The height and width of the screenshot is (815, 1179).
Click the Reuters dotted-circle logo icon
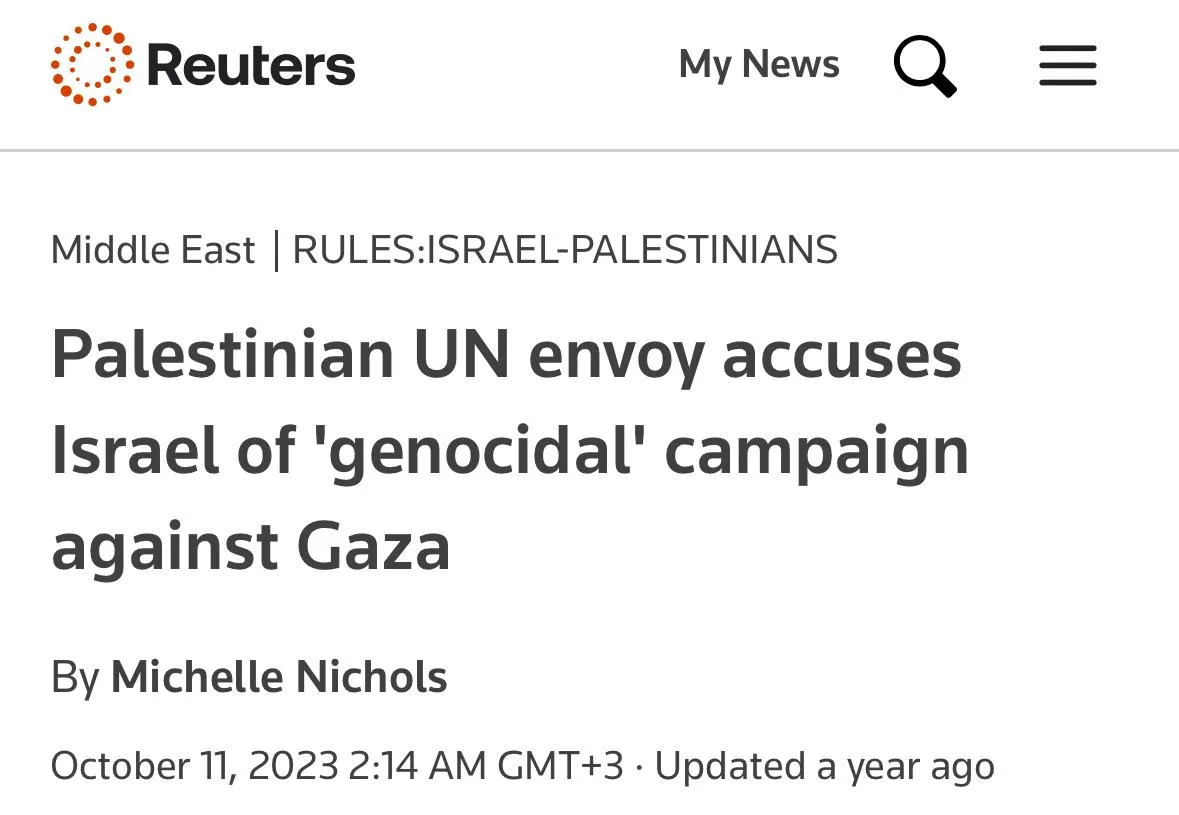[92, 65]
